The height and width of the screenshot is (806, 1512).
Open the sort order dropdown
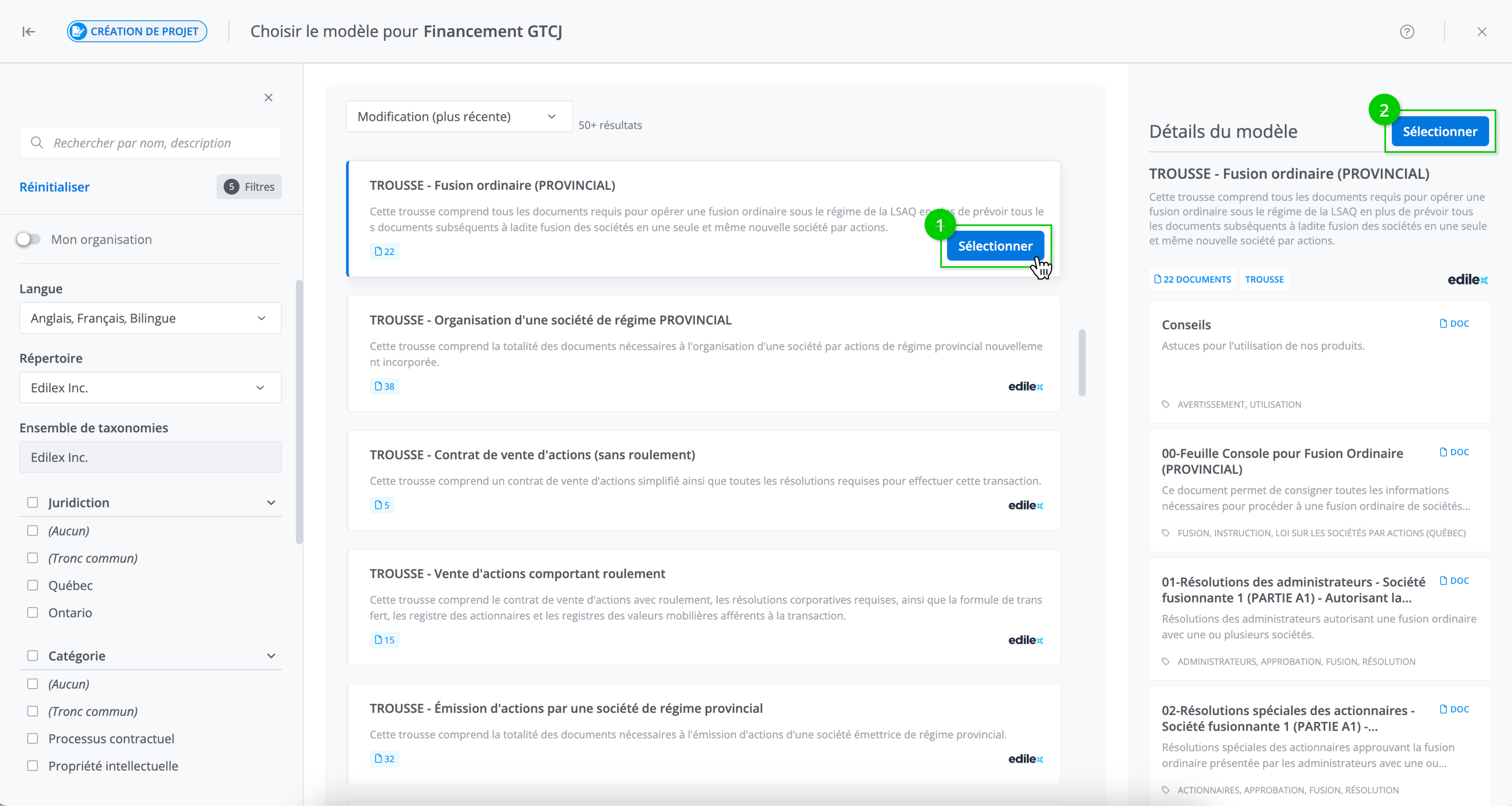click(x=458, y=116)
